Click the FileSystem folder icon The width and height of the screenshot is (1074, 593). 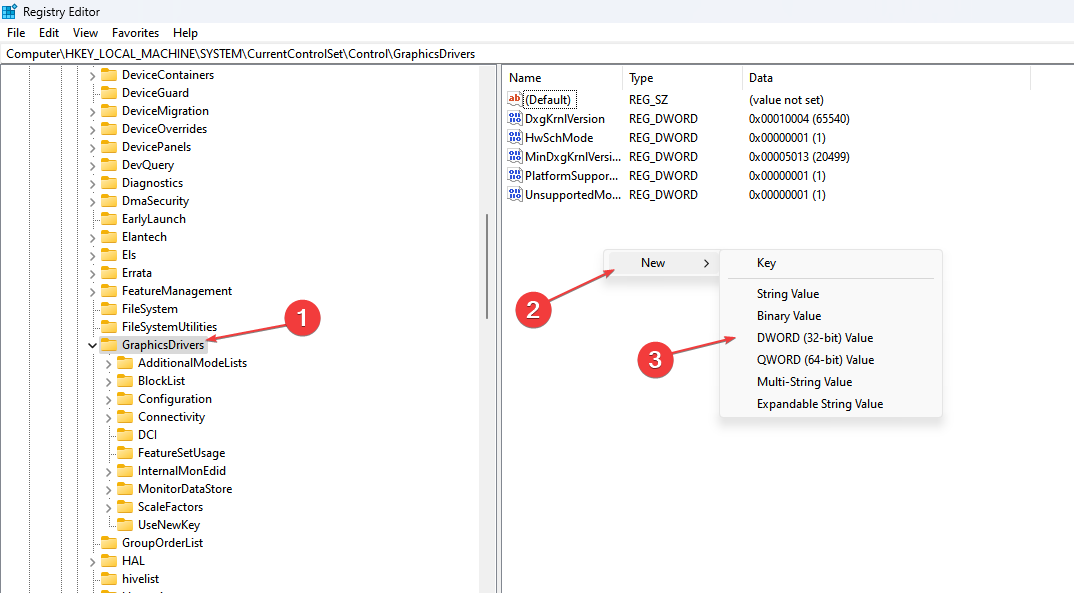pos(109,309)
